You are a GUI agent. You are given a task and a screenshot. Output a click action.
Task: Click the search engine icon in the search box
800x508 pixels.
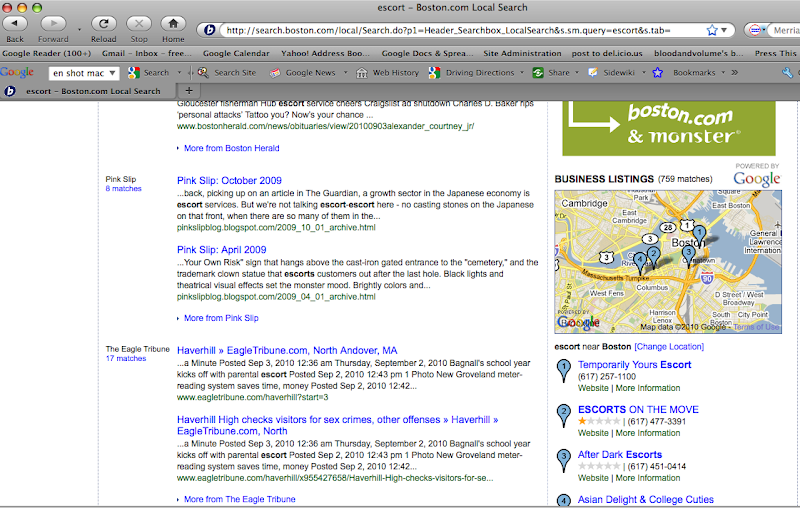755,31
